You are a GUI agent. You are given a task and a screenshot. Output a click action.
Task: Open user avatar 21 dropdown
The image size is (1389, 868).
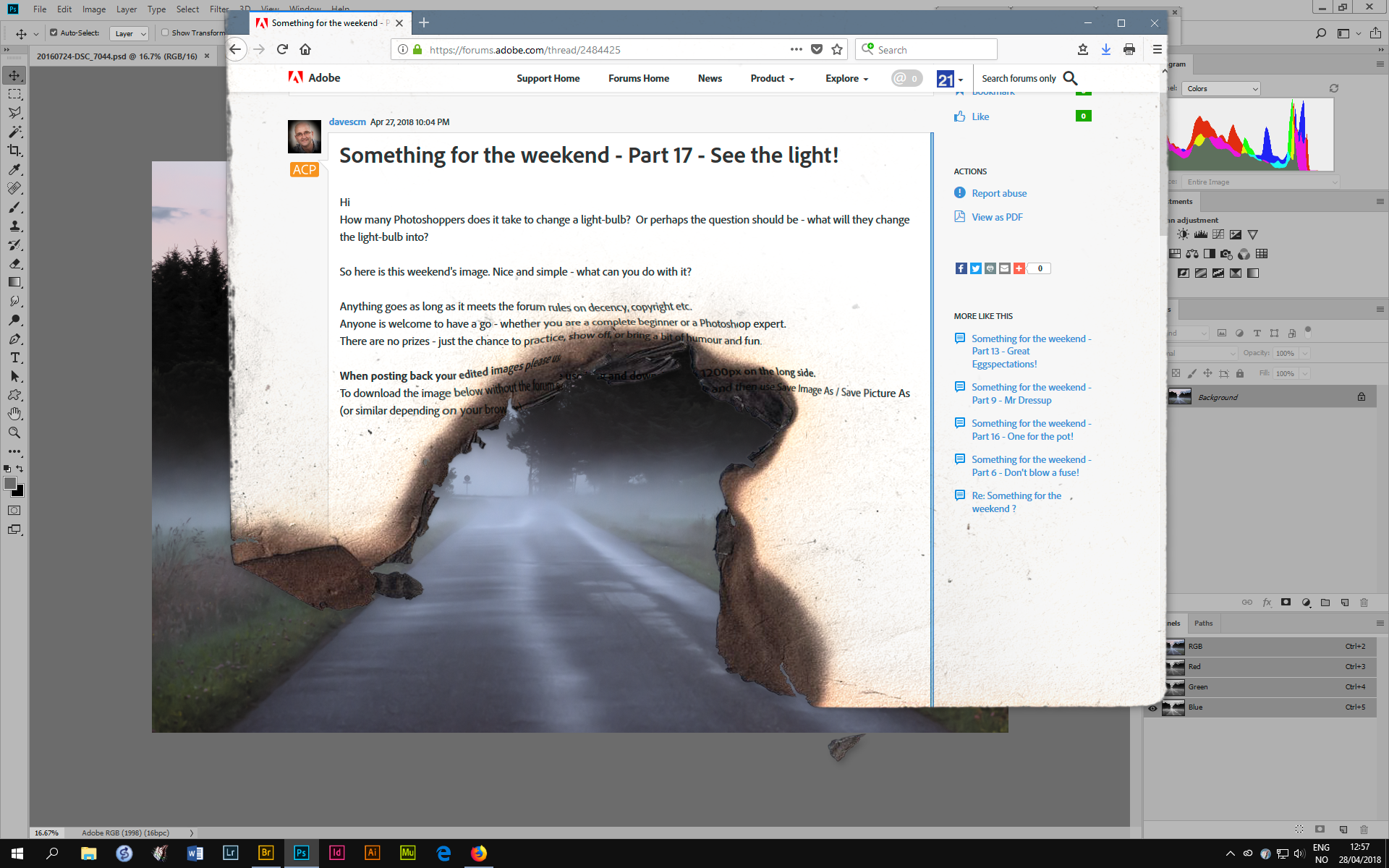click(950, 79)
